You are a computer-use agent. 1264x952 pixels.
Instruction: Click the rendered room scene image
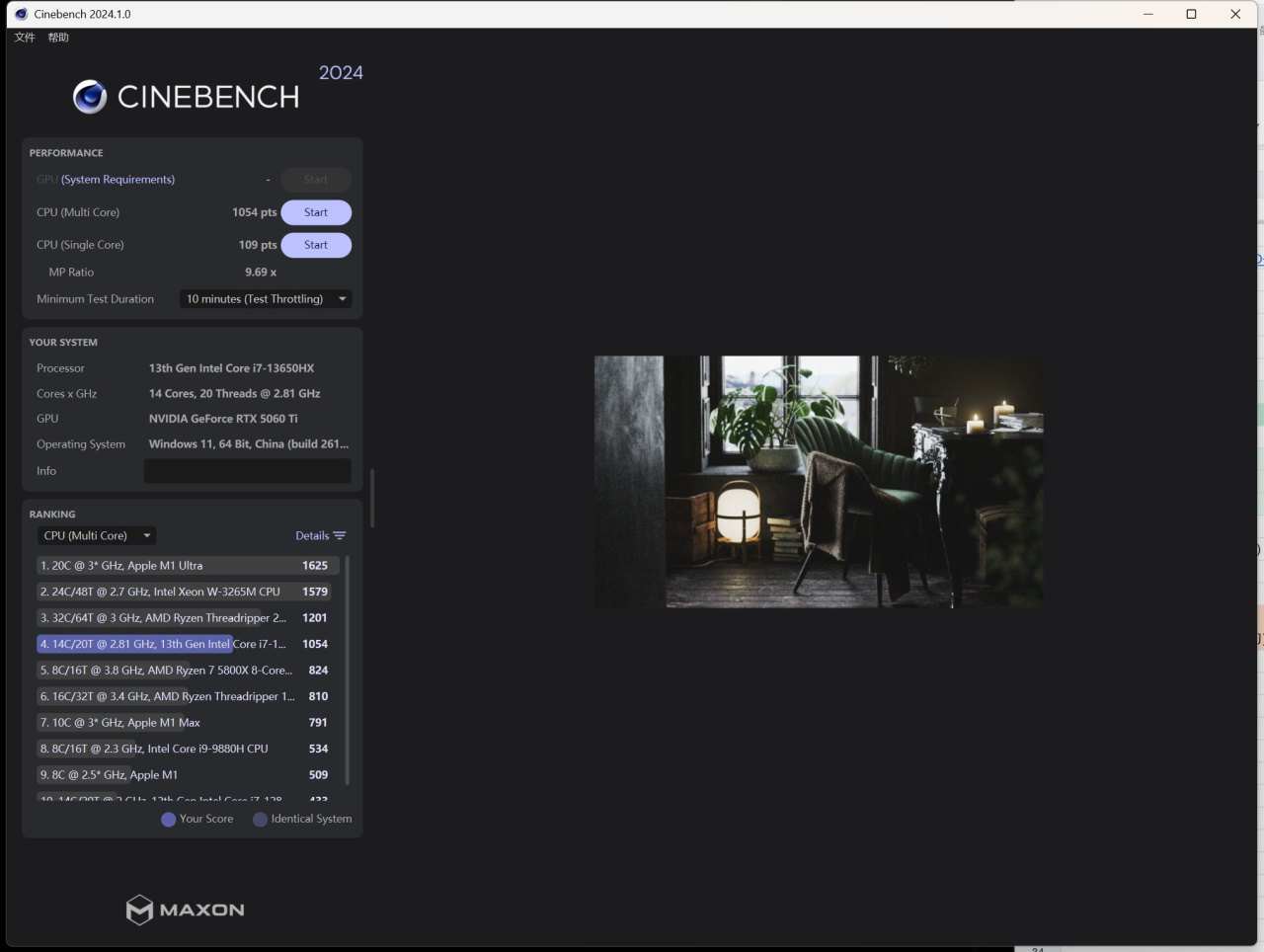819,482
